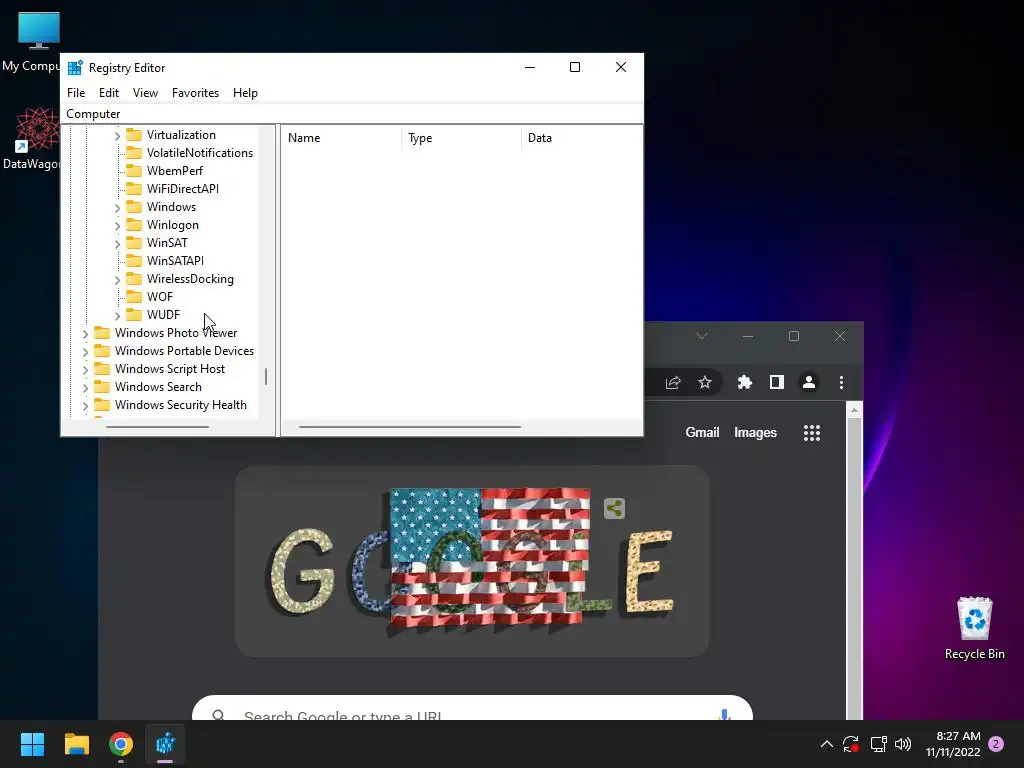1024x768 pixels.
Task: Open the Google apps grid icon
Action: (x=812, y=433)
